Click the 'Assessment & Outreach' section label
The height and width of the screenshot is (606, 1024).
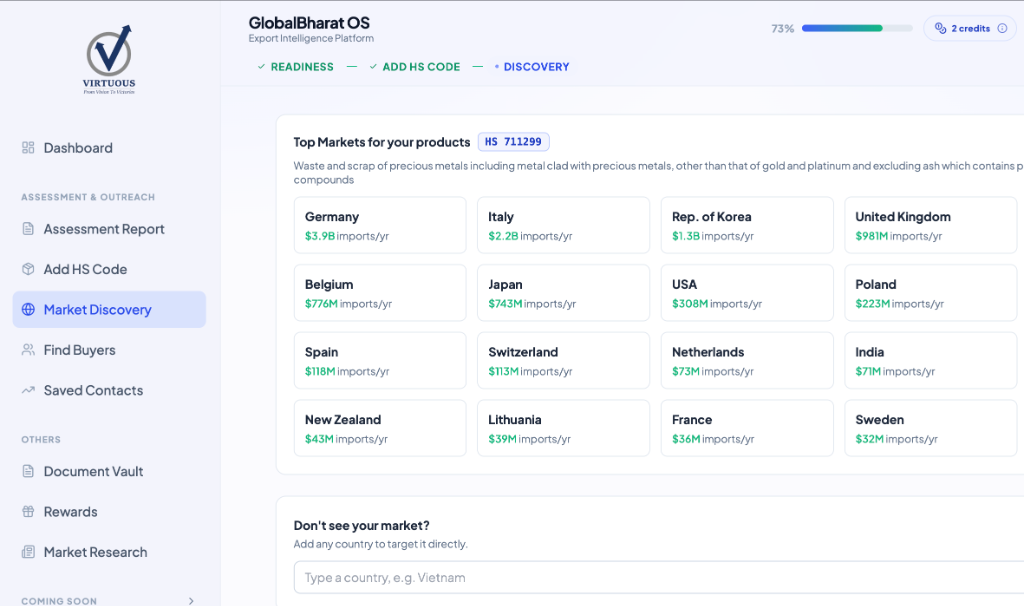(88, 197)
